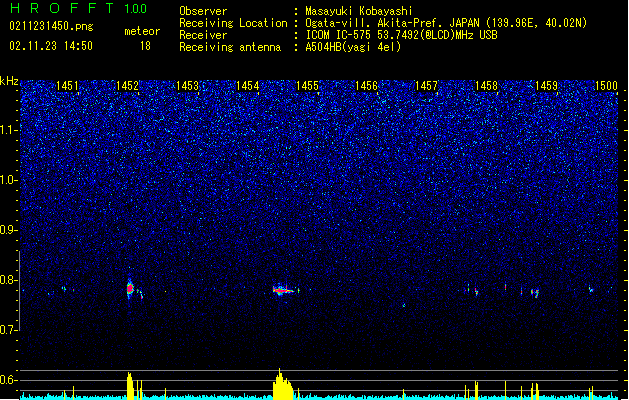Image resolution: width=629 pixels, height=400 pixels.
Task: Click the date stamp 02.11.23 14:50
Action: click(51, 46)
